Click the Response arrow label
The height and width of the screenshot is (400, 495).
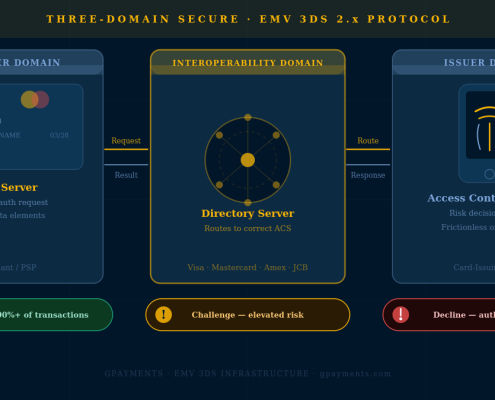pos(368,175)
